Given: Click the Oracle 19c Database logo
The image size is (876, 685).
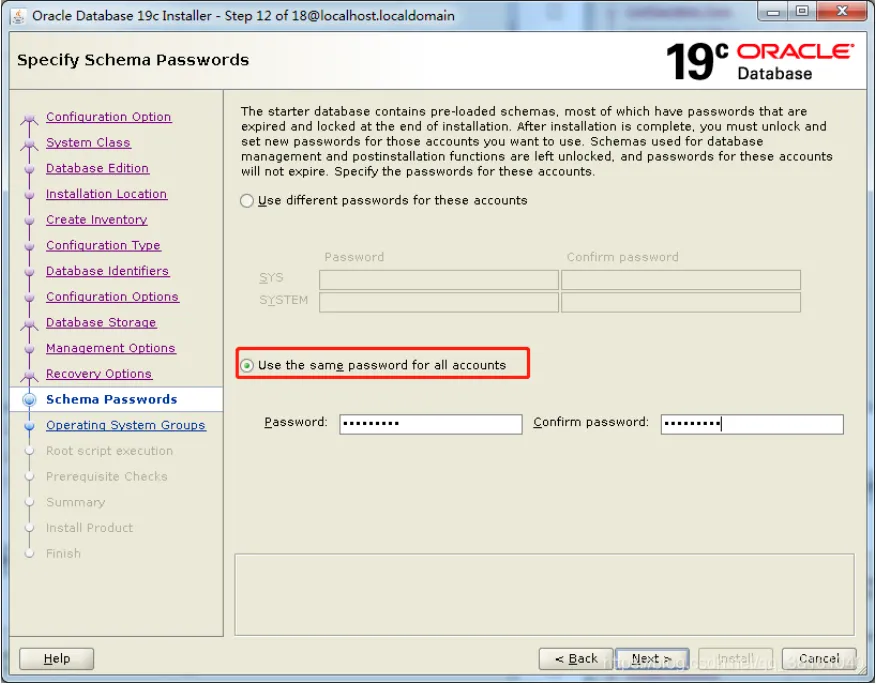Looking at the screenshot, I should (x=760, y=61).
